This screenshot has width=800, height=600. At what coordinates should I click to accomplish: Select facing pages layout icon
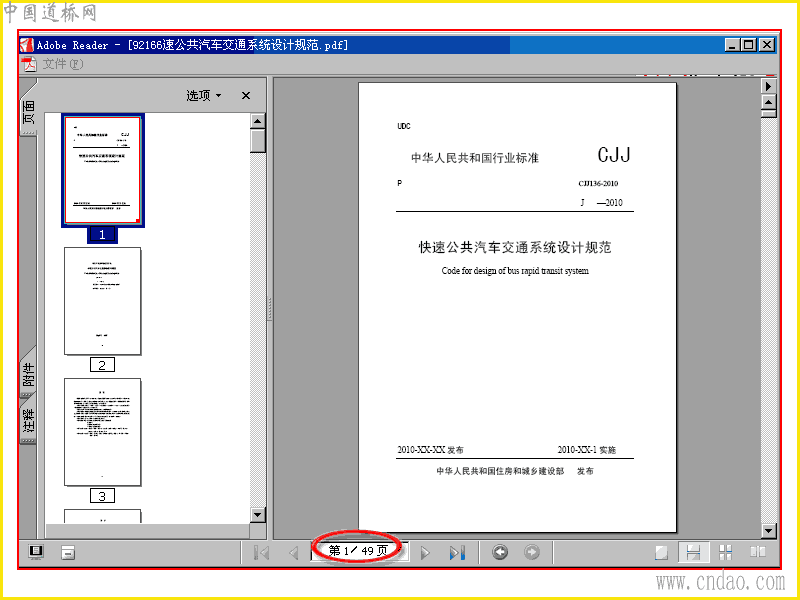(758, 552)
